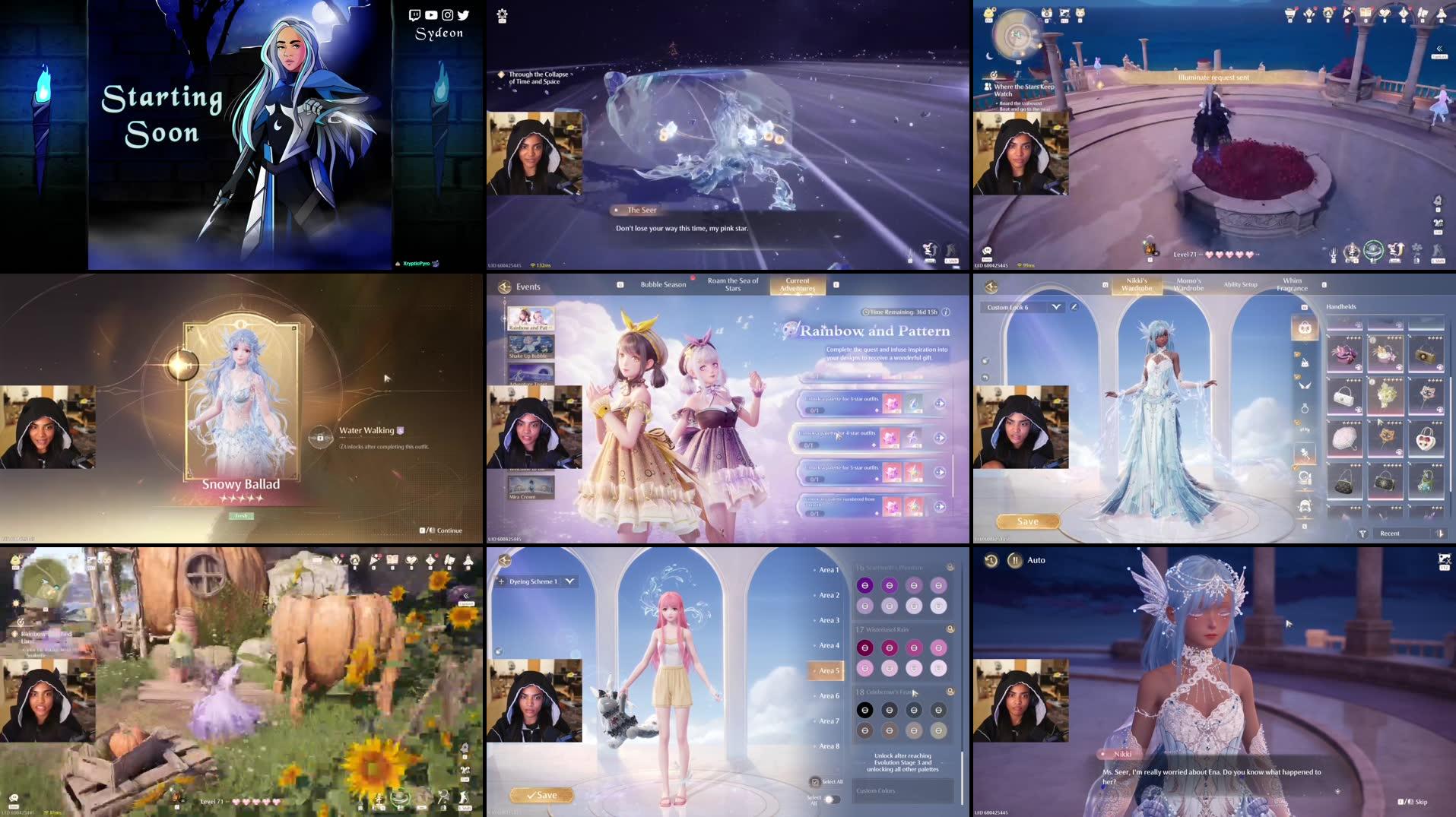The height and width of the screenshot is (817, 1456).
Task: Click the Where the Stars Keep Watch quest
Action: 1024,90
